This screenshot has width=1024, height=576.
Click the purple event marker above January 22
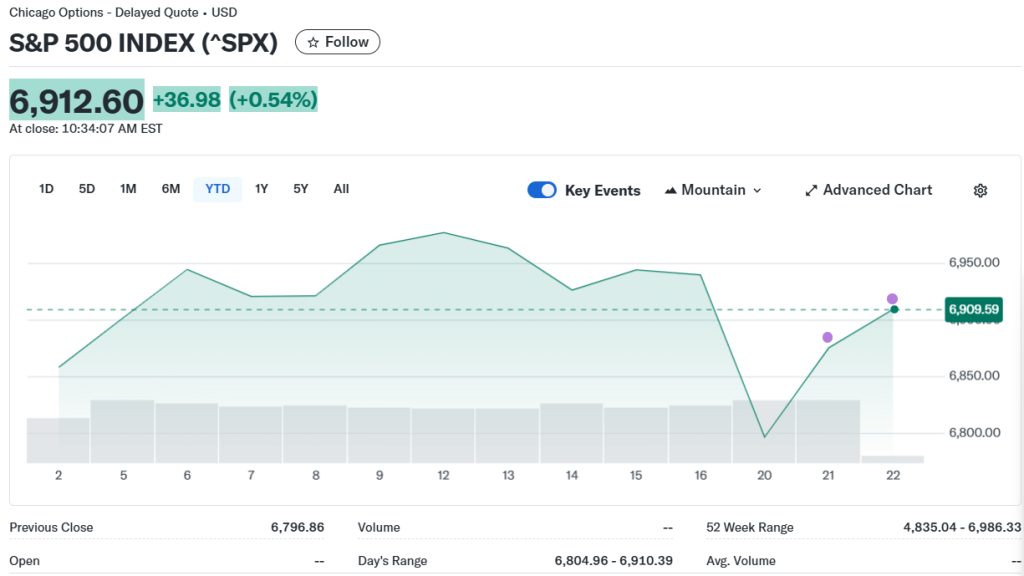click(892, 298)
